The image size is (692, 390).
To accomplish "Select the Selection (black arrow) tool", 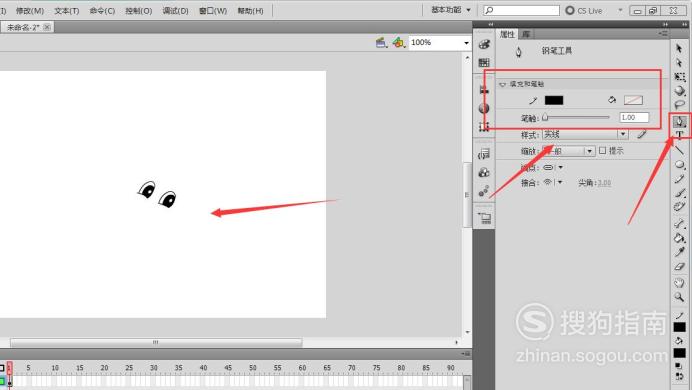I will (x=679, y=49).
